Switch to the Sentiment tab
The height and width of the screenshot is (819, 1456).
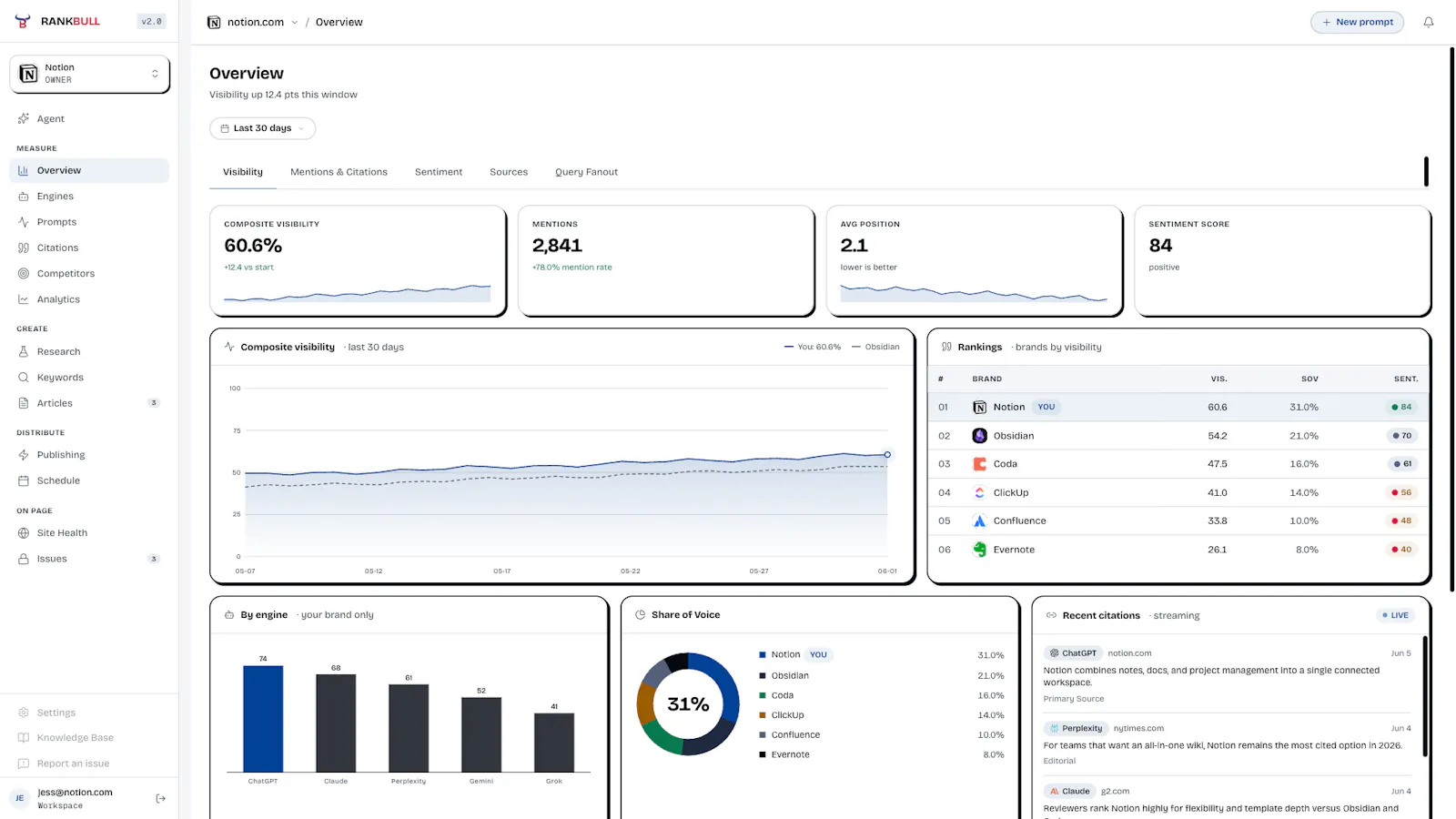click(439, 172)
